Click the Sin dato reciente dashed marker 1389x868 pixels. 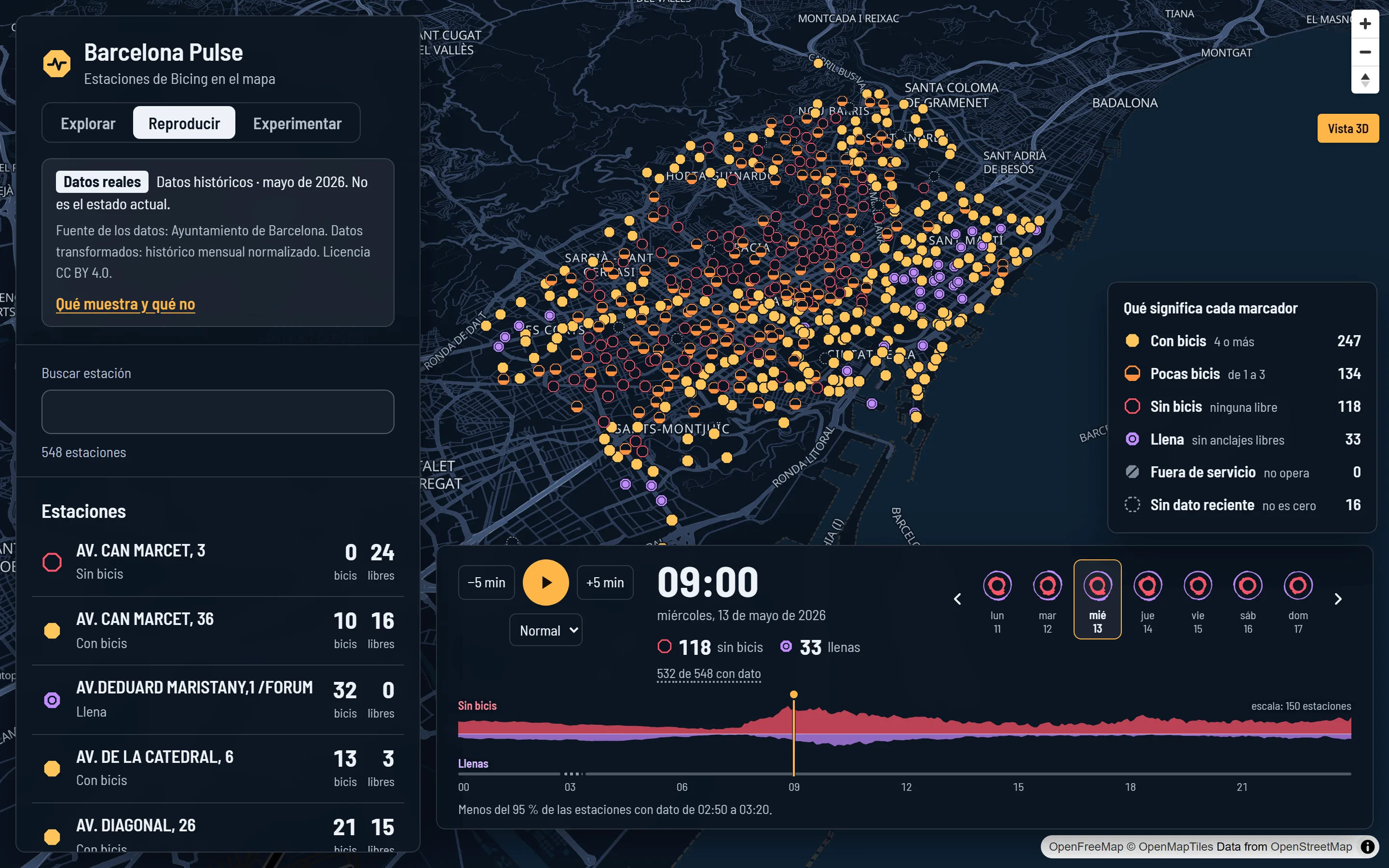tap(1132, 504)
